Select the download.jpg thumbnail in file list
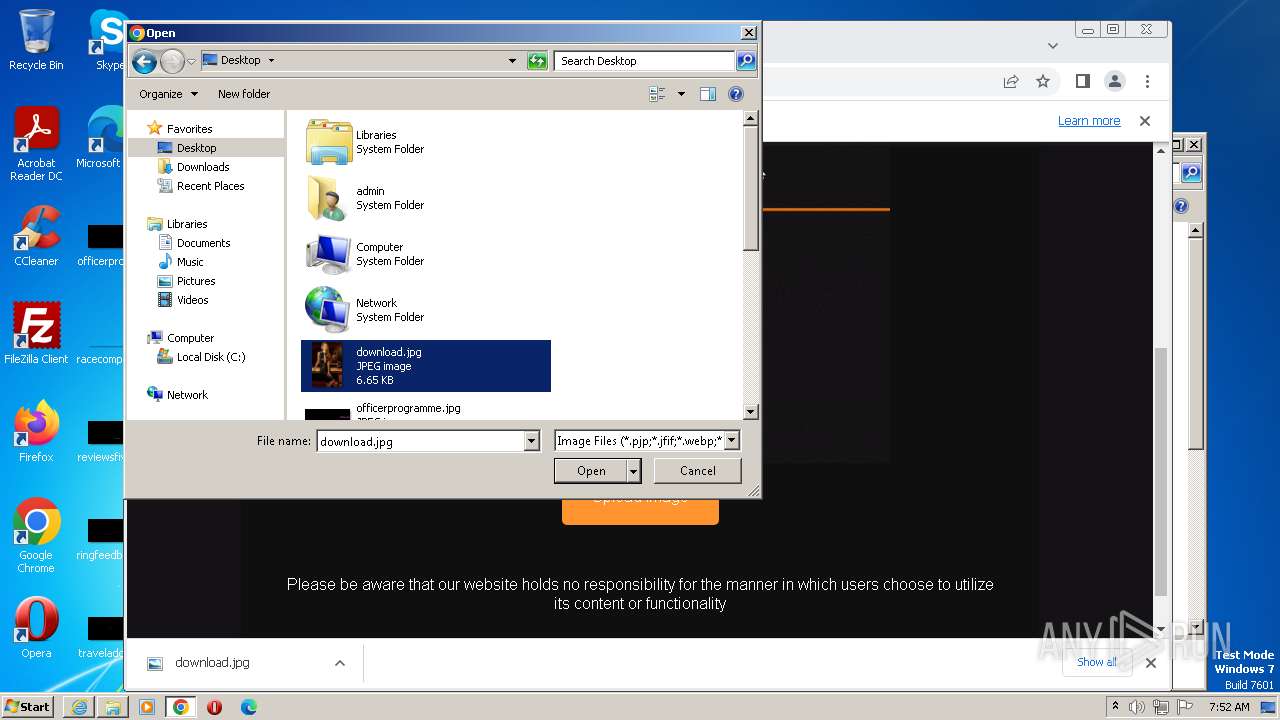Viewport: 1280px width, 720px height. [327, 366]
